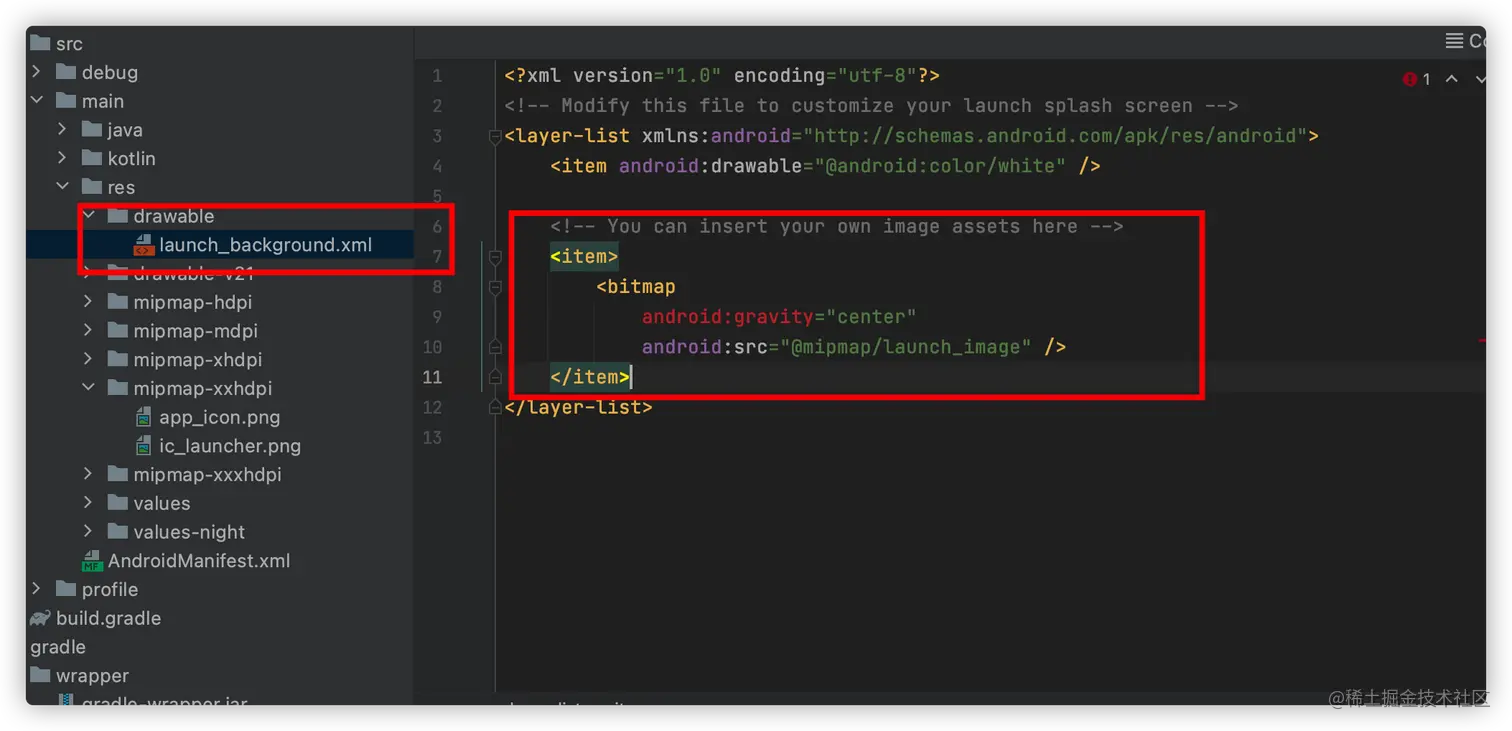Click the closing </item> tag

click(x=590, y=377)
